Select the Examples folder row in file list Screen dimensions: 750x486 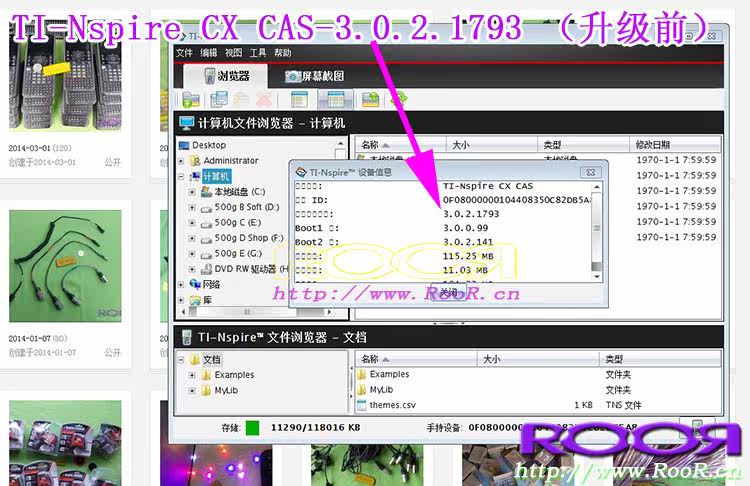click(x=538, y=374)
